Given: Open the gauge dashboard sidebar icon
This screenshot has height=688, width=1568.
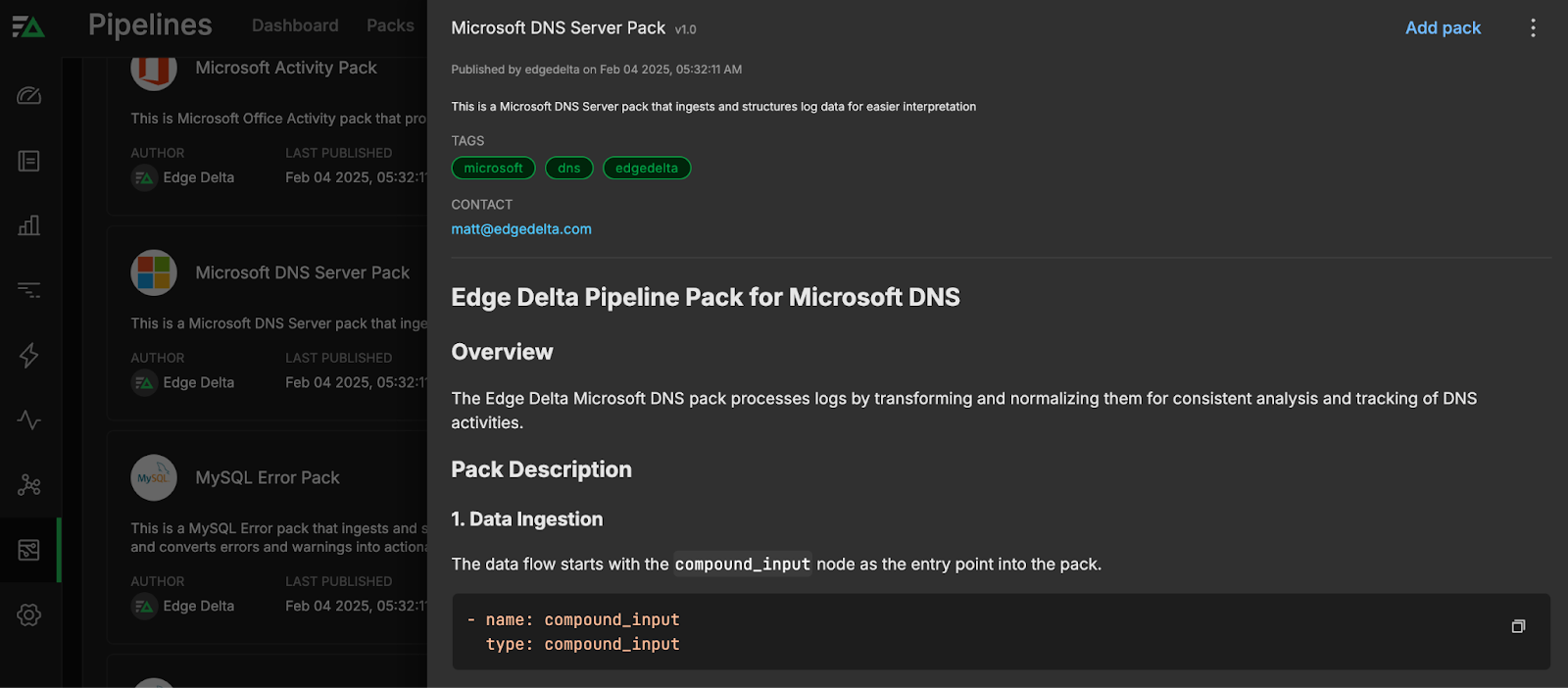Looking at the screenshot, I should pyautogui.click(x=29, y=96).
